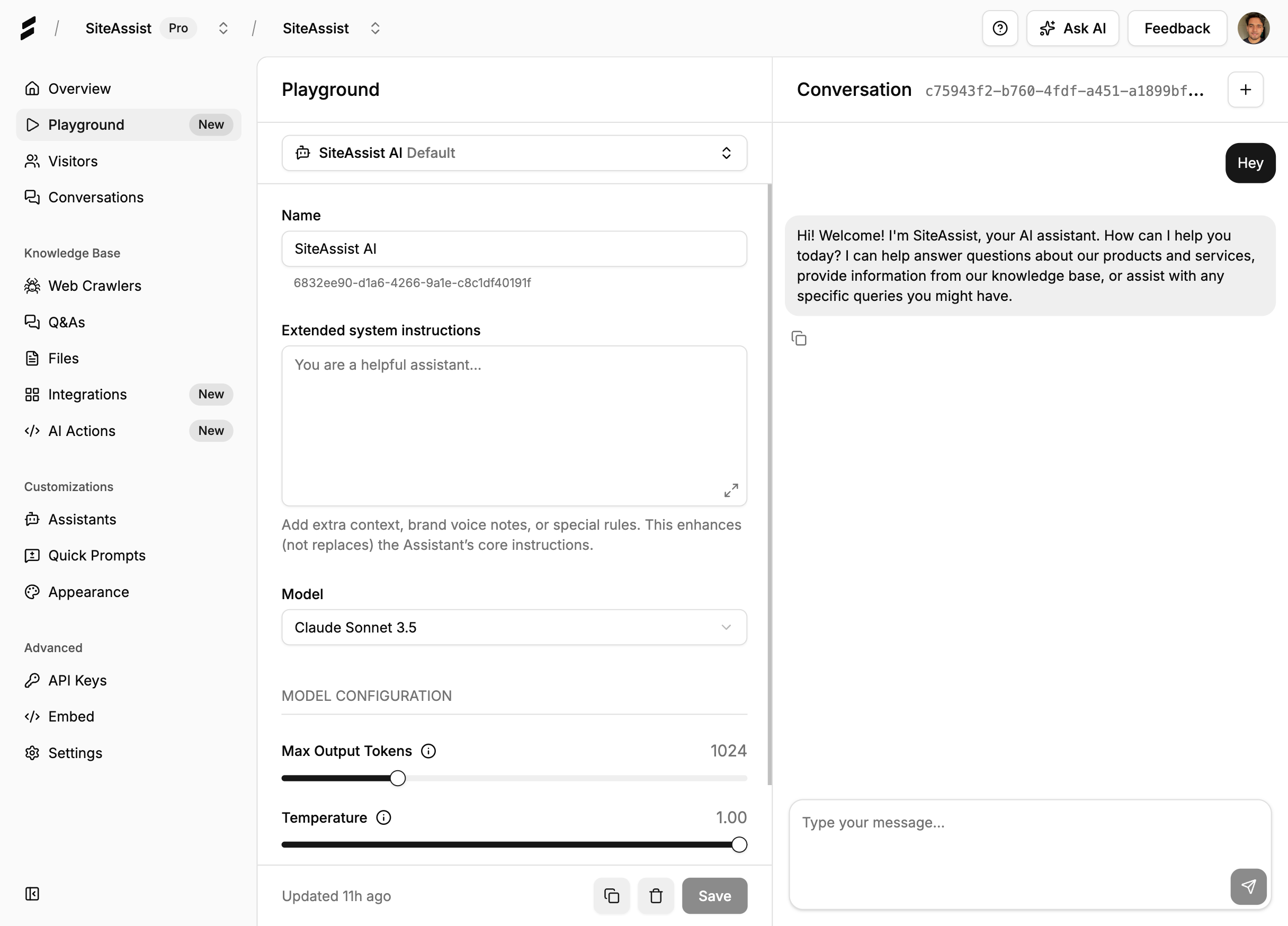This screenshot has height=926, width=1288.
Task: Show Max Output Tokens info tooltip
Action: [428, 751]
